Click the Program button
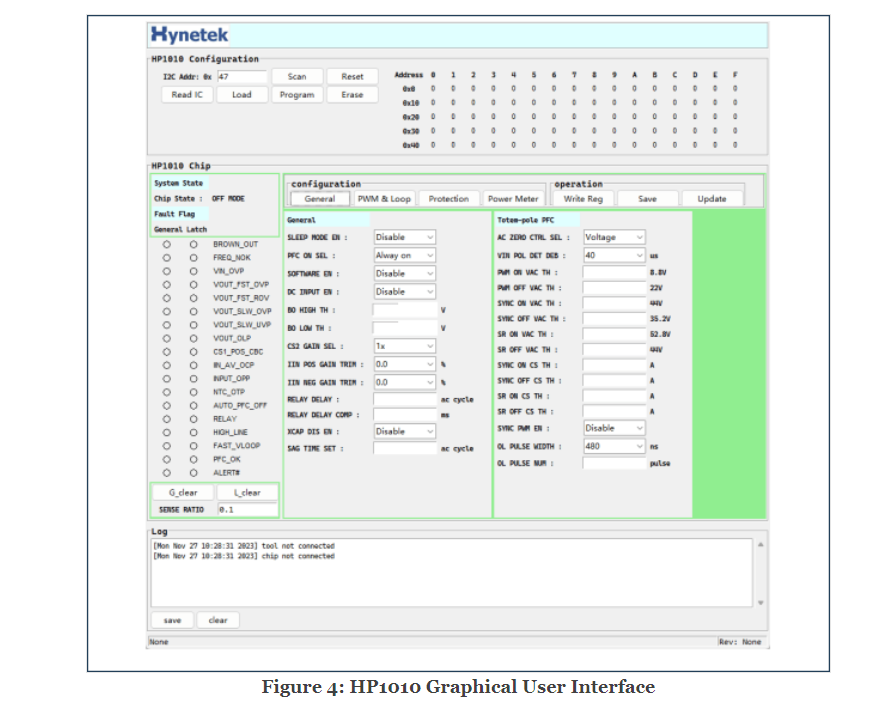Screen dimensions: 884x720 tap(297, 95)
